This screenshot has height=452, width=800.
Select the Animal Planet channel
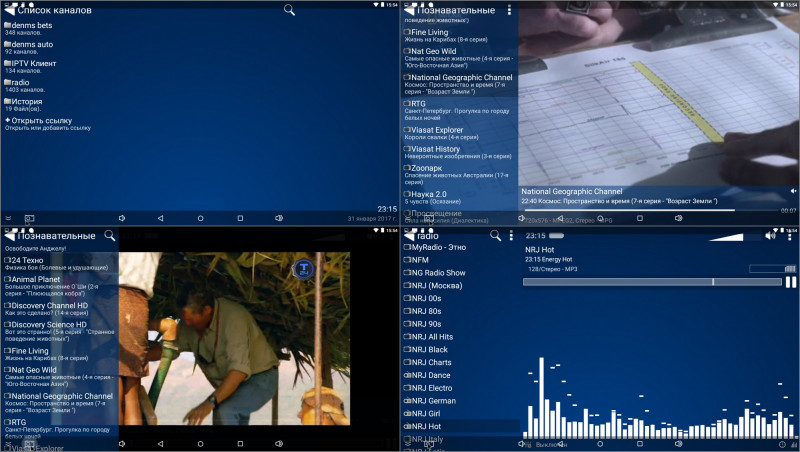click(60, 286)
